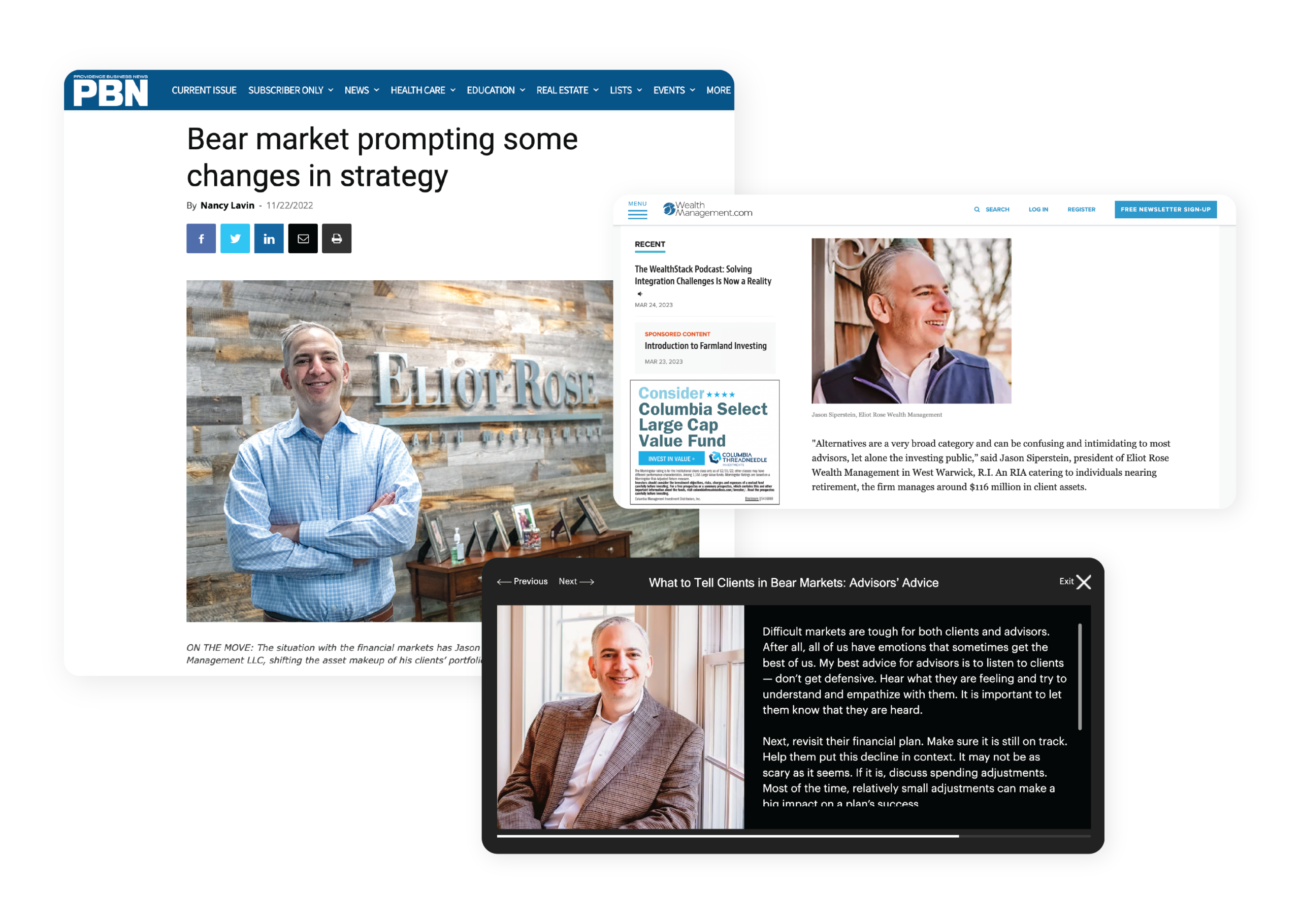This screenshot has height=924, width=1300.
Task: Click the slideshow text scrollbar
Action: click(1079, 676)
